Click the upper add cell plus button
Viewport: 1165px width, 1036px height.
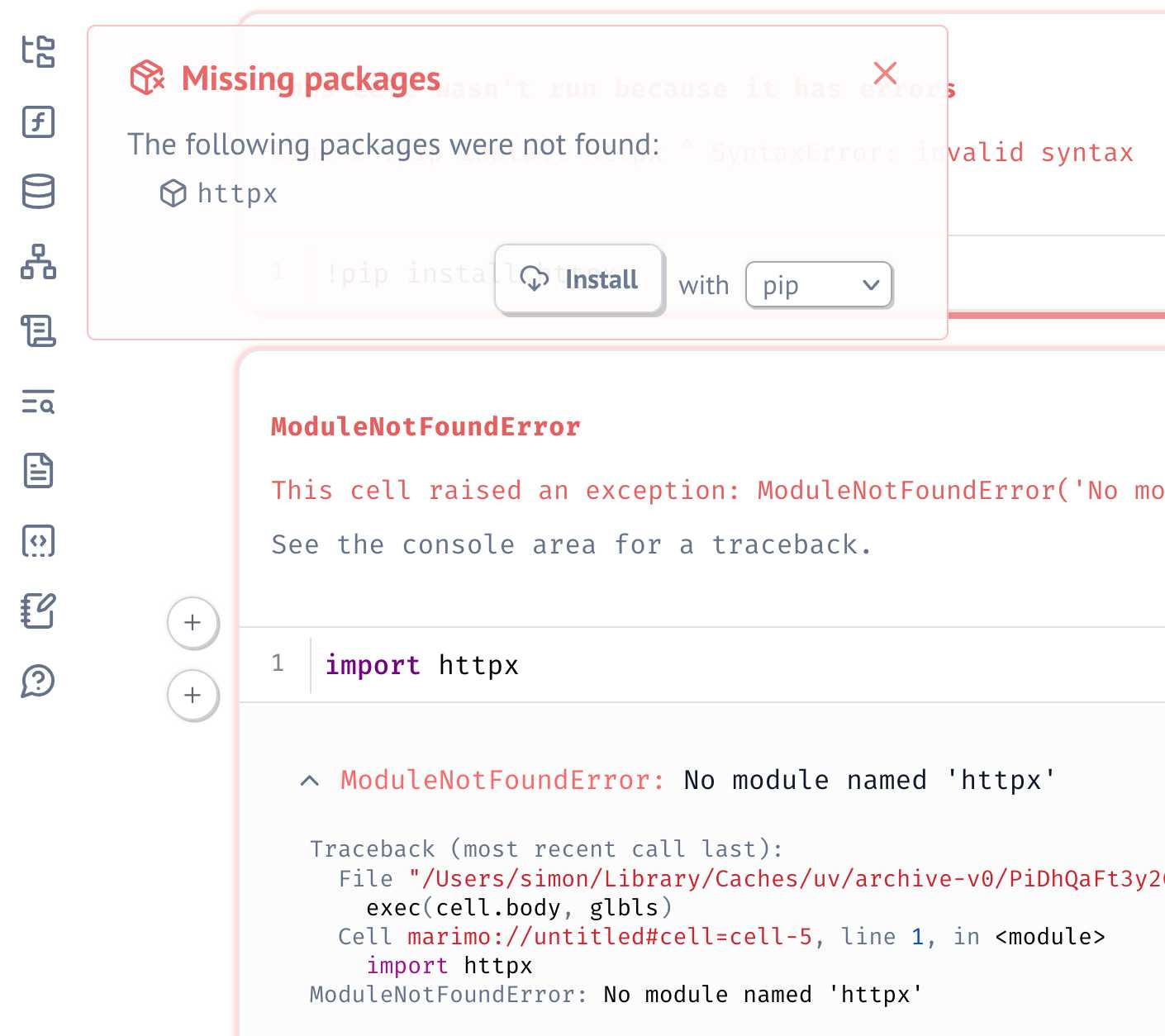coord(193,622)
